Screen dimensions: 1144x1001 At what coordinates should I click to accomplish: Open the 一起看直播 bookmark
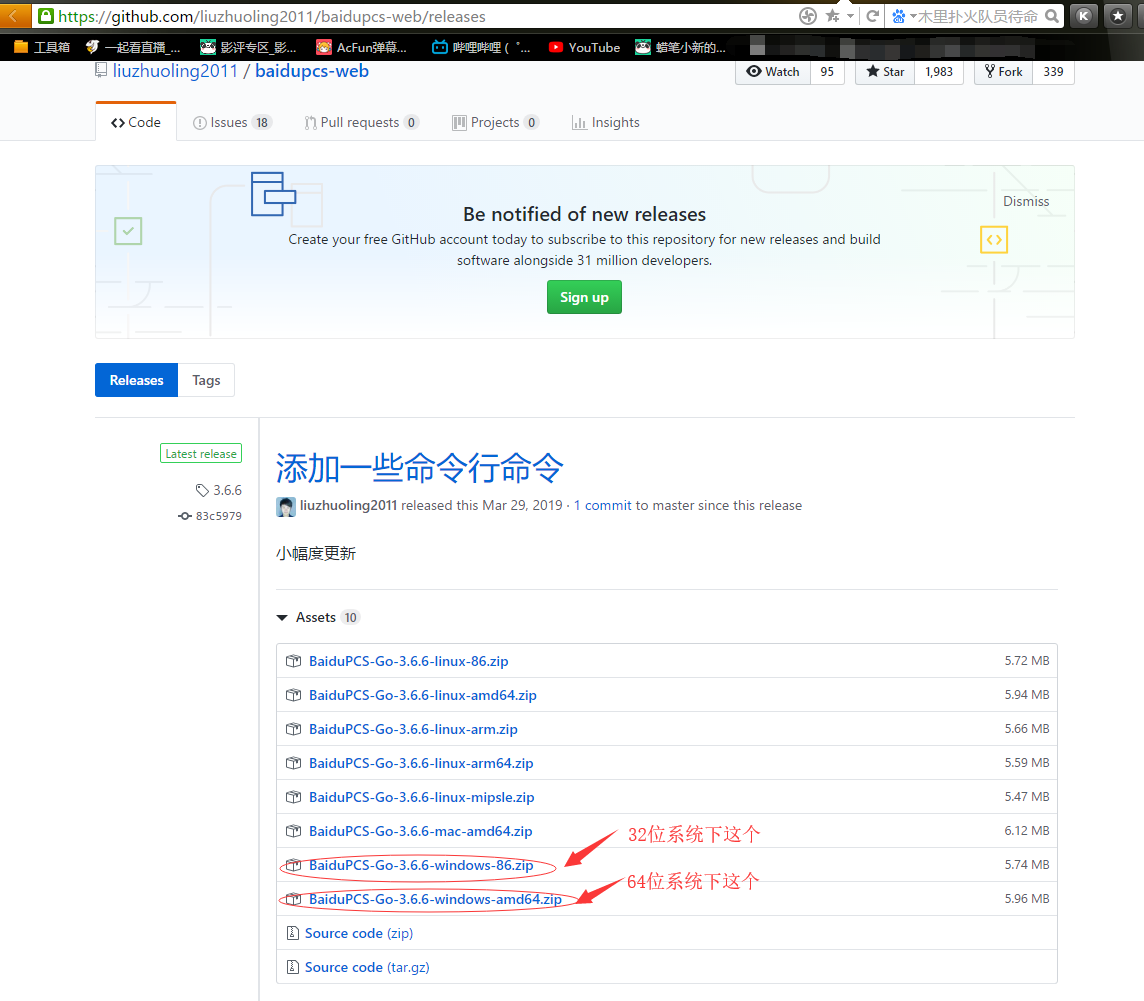(x=133, y=47)
